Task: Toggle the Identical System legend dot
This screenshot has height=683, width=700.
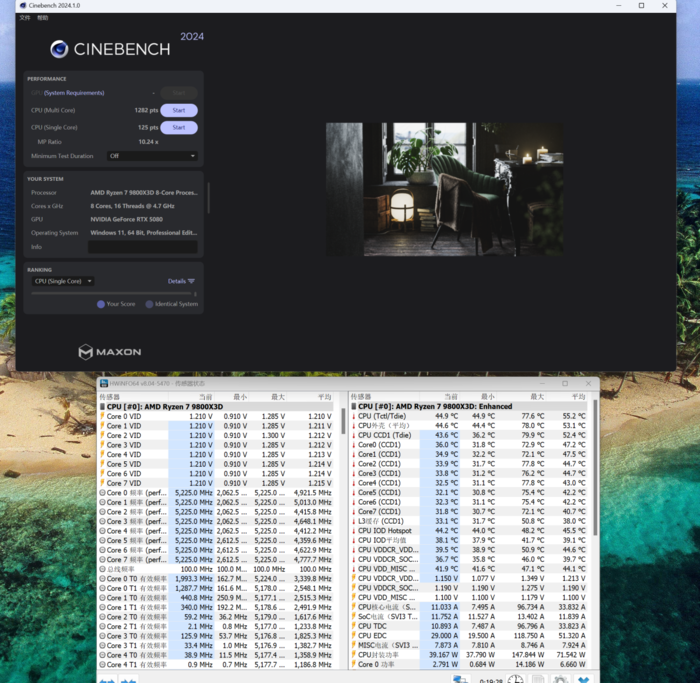Action: click(149, 304)
